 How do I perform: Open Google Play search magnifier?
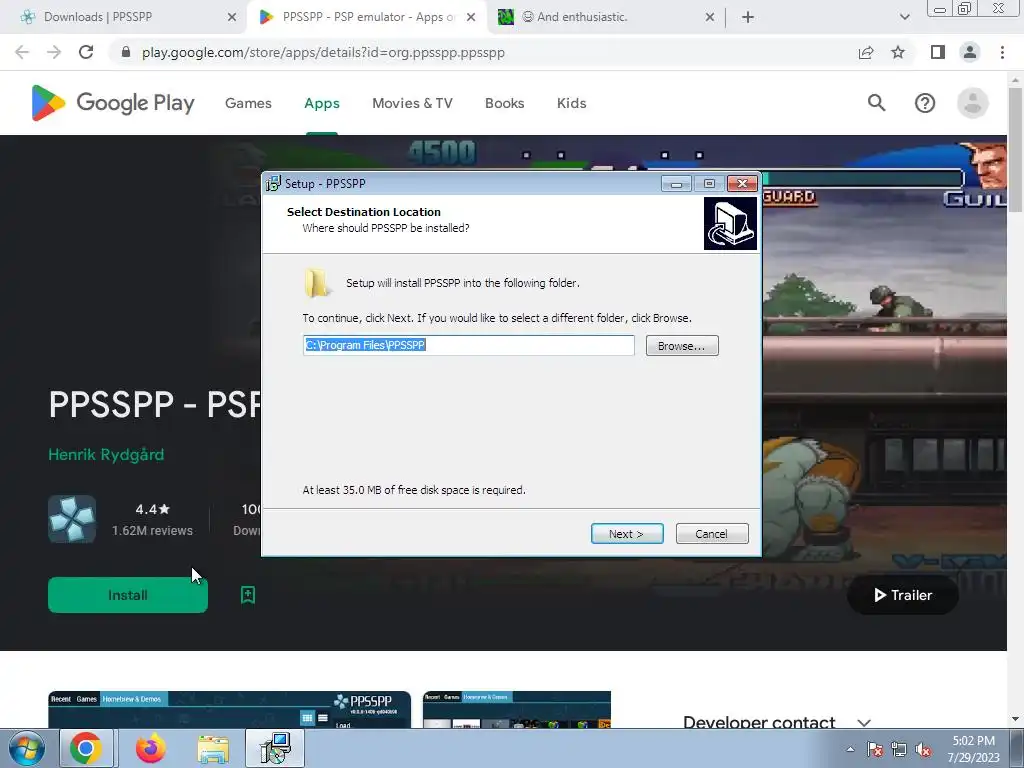point(876,103)
